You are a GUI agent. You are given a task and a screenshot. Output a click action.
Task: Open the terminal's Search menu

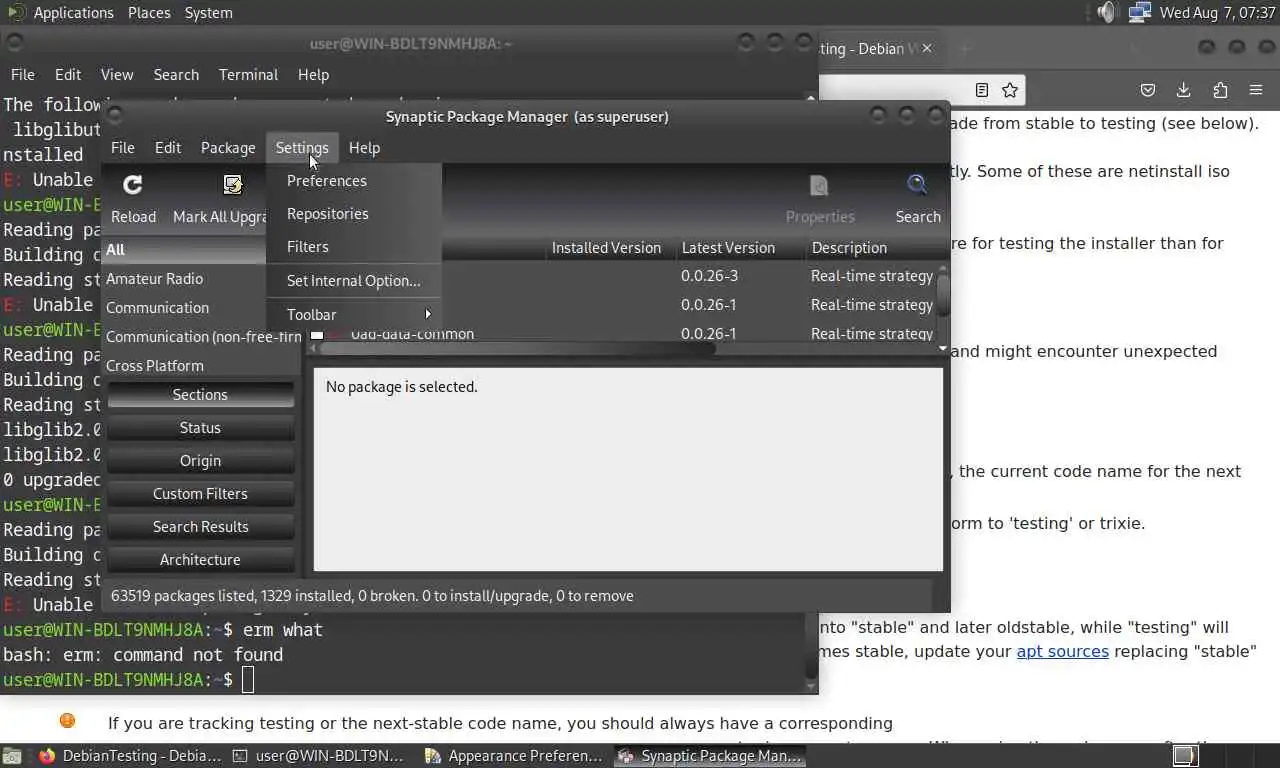tap(176, 75)
